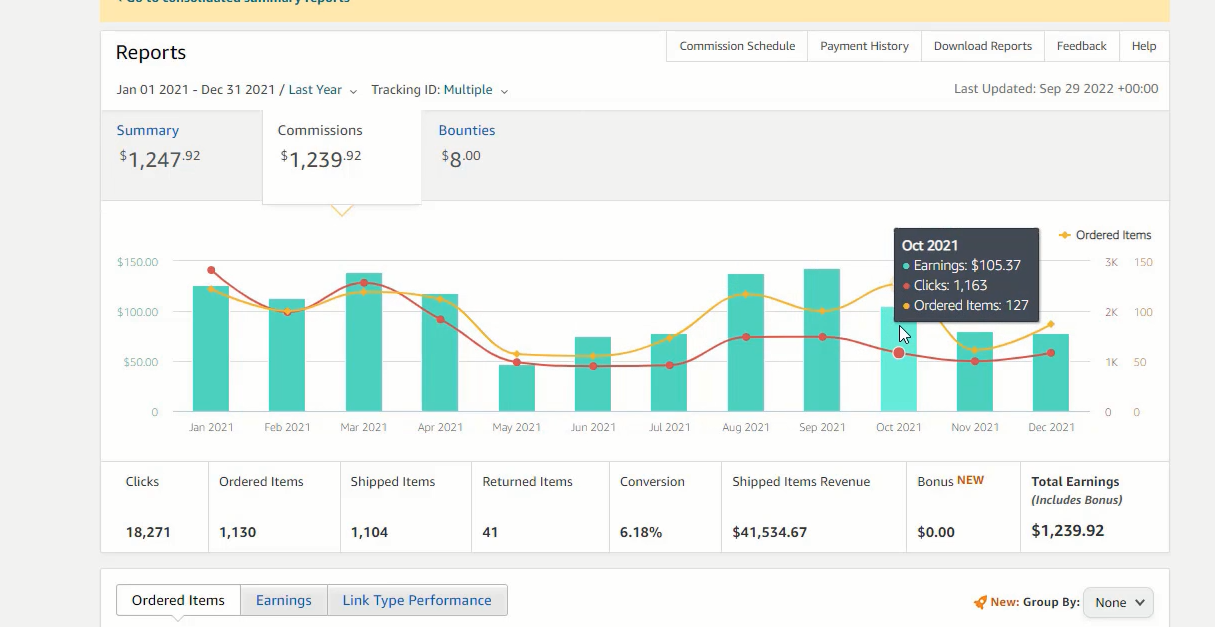Open Download Reports
Viewport: 1215px width, 627px height.
[x=982, y=46]
